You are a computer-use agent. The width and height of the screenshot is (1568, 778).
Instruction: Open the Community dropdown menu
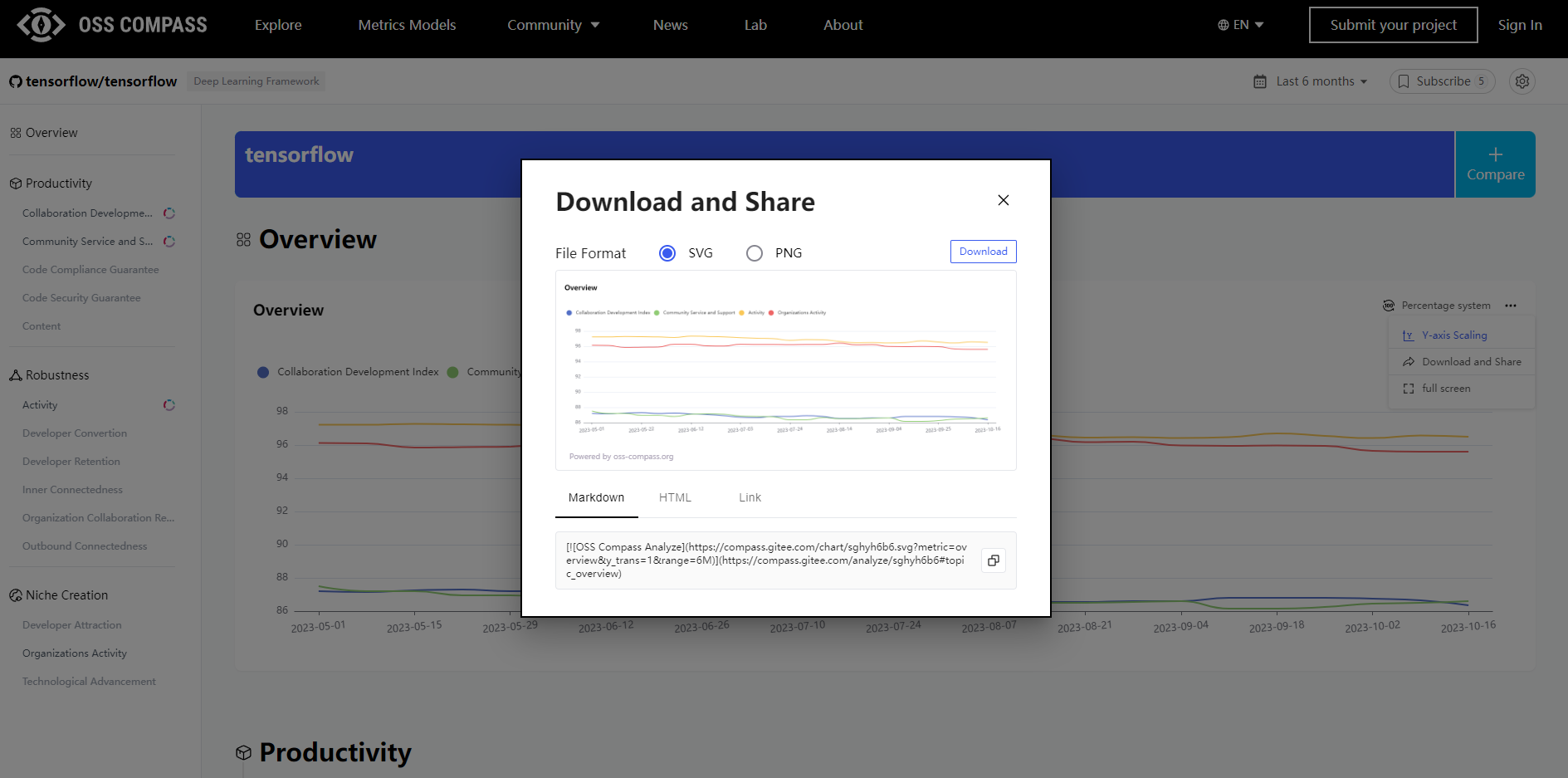(x=554, y=25)
